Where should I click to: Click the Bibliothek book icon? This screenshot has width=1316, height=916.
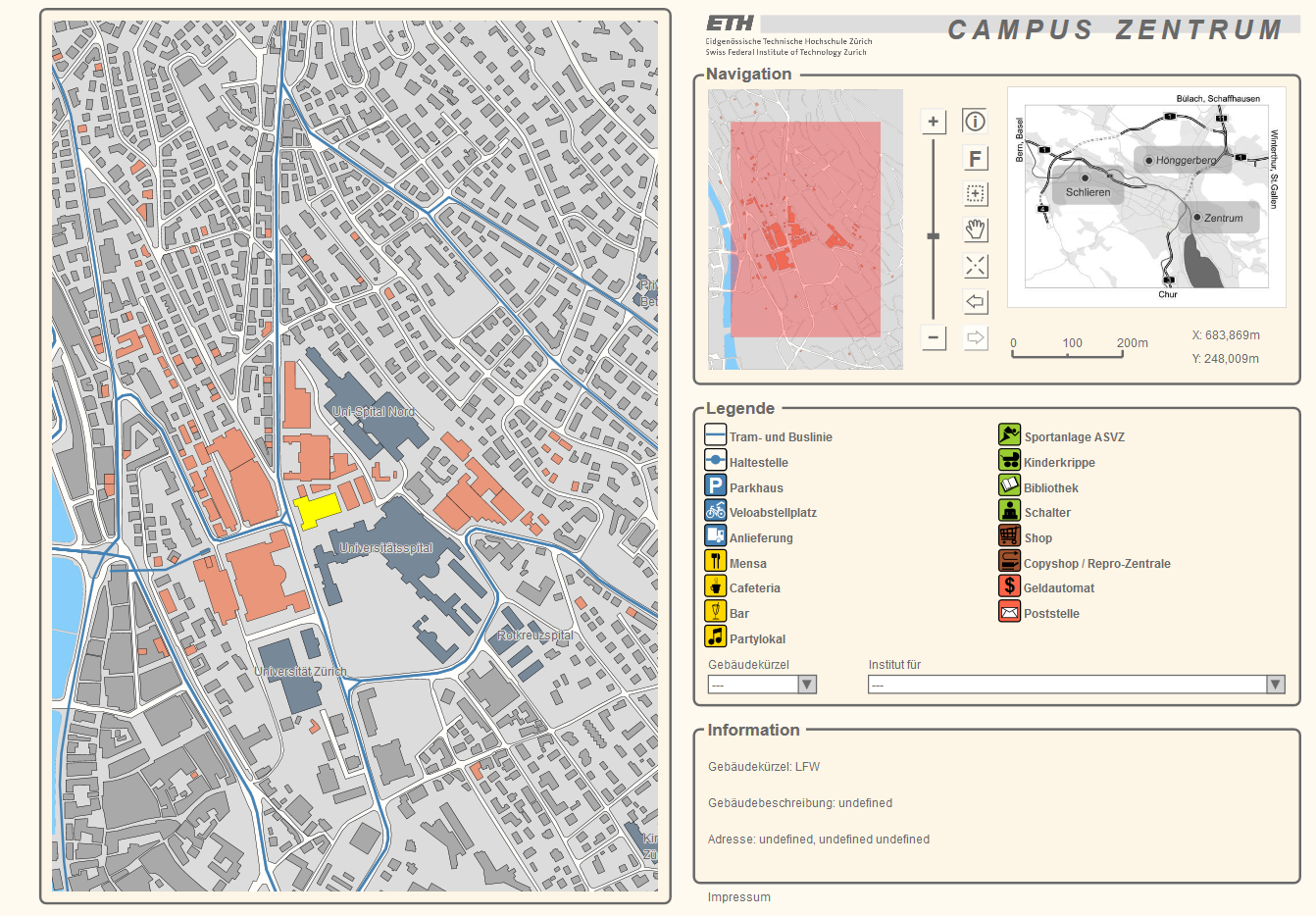pos(1009,485)
